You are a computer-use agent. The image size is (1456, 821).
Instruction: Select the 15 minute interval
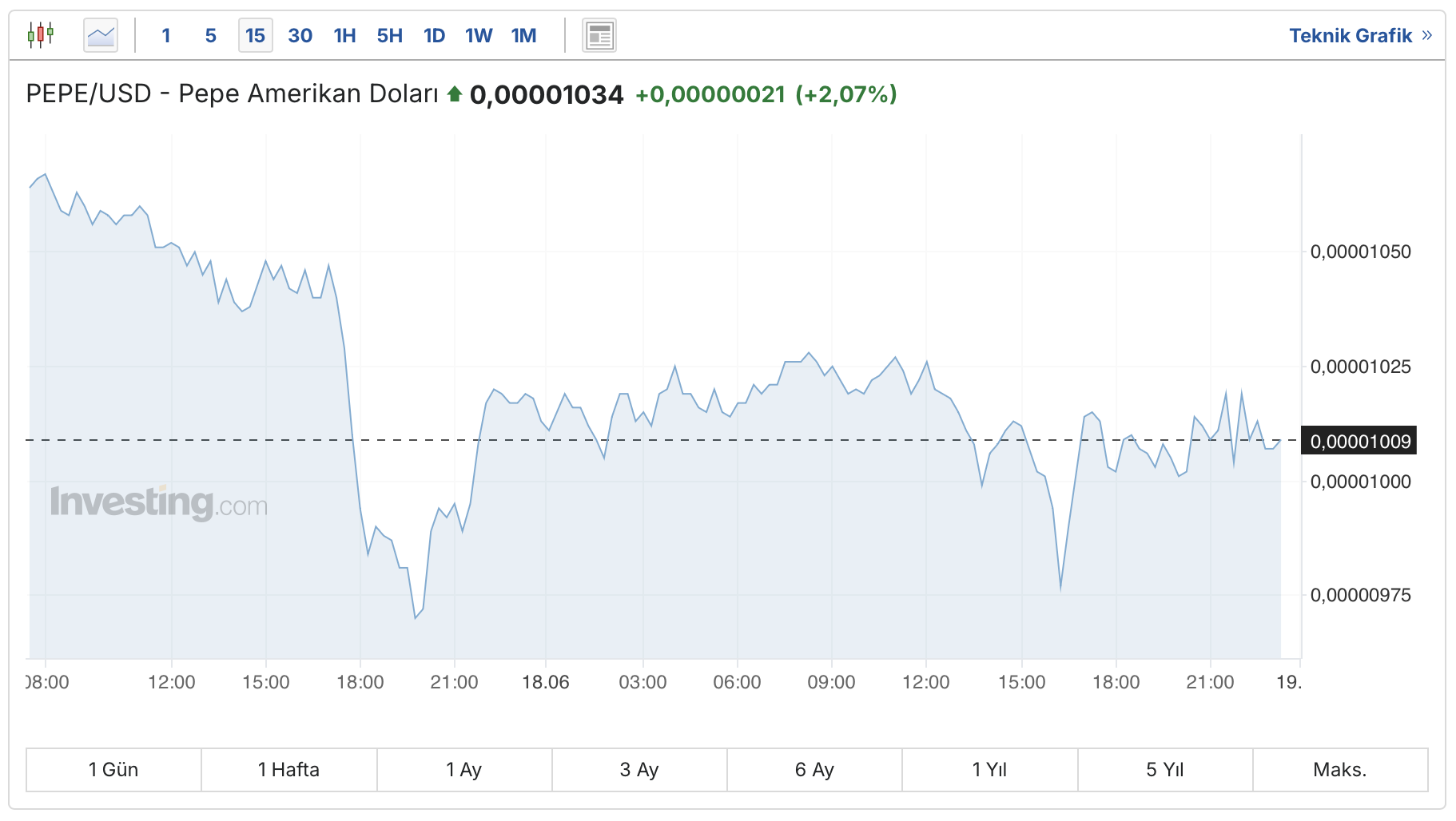pyautogui.click(x=256, y=35)
